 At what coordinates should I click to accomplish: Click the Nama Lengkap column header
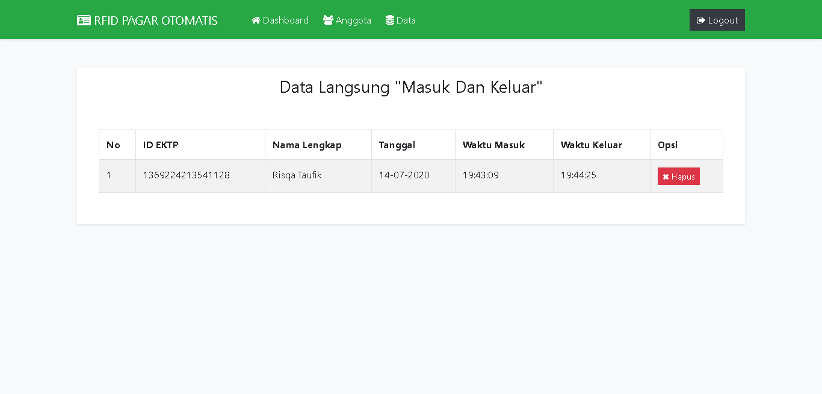[x=318, y=145]
